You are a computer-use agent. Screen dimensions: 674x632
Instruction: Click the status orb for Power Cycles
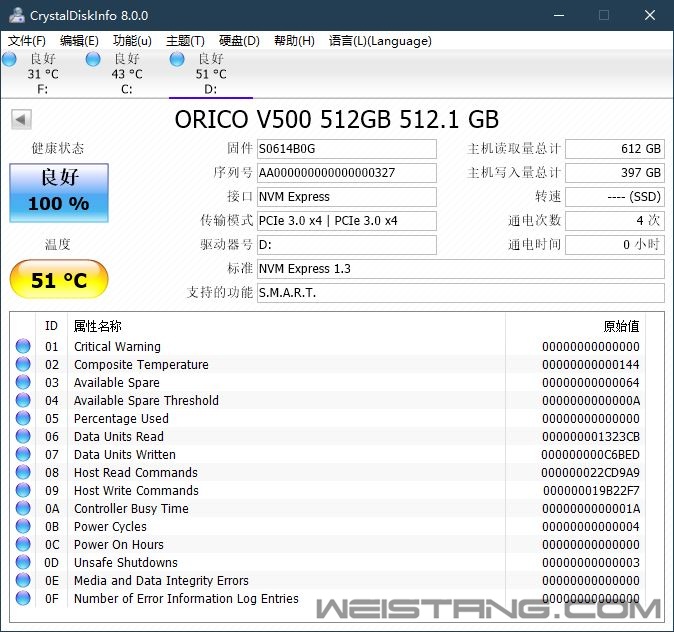point(23,526)
